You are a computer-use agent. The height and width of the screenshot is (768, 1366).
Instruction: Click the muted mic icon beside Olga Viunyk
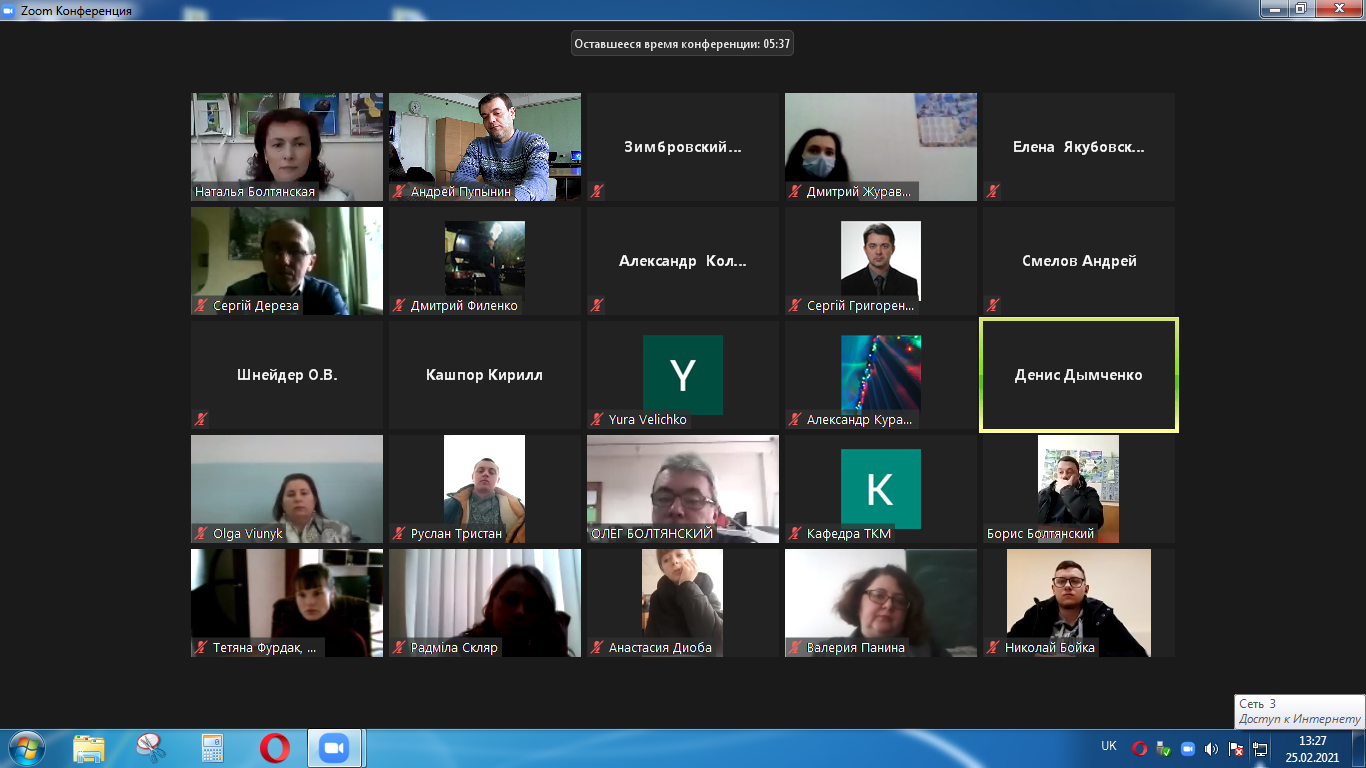tap(201, 533)
